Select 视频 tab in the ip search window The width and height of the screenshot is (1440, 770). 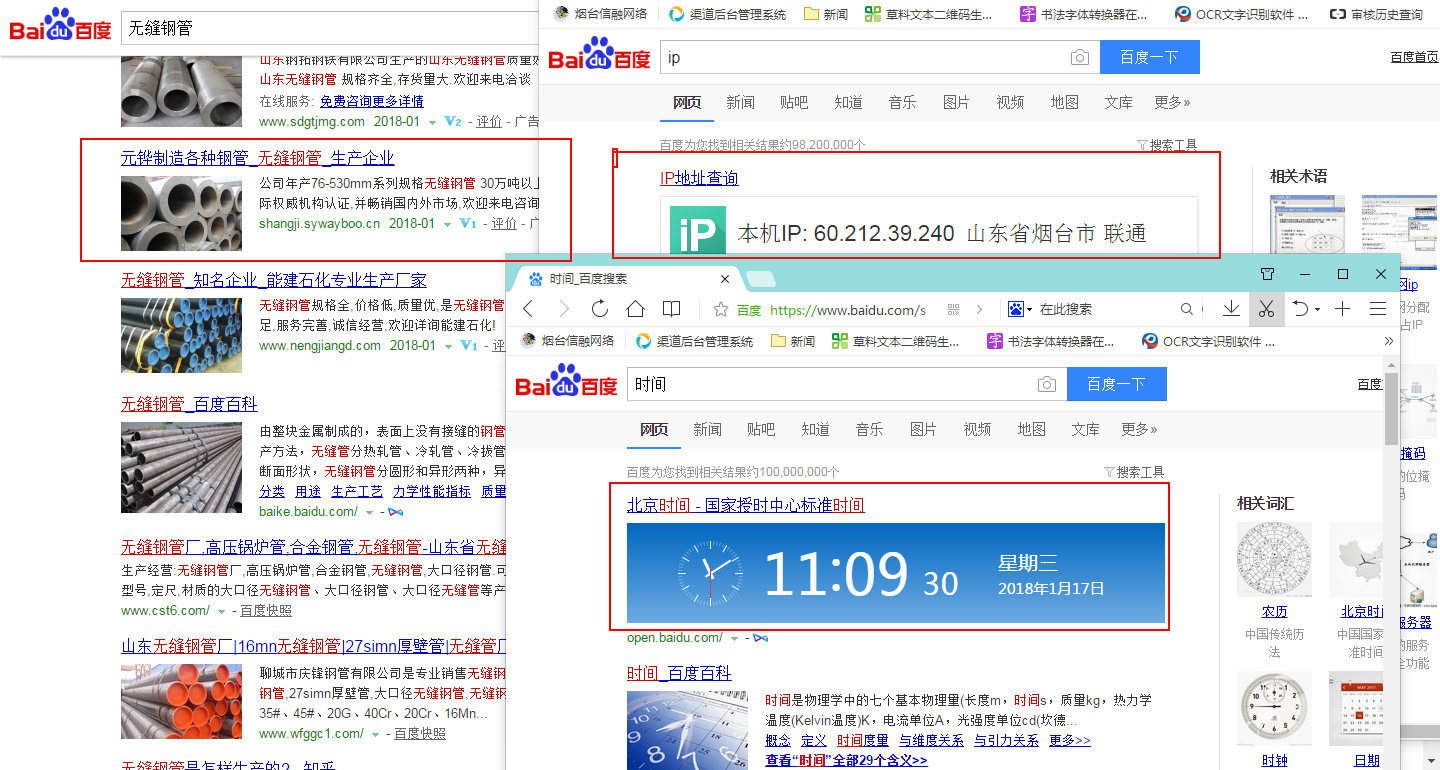(1010, 102)
